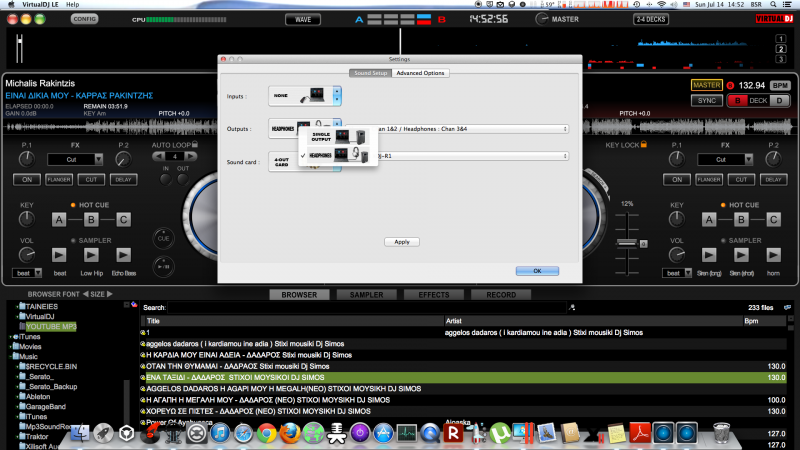Click the right deck SYNC button
Image resolution: width=800 pixels, height=450 pixels.
[707, 101]
